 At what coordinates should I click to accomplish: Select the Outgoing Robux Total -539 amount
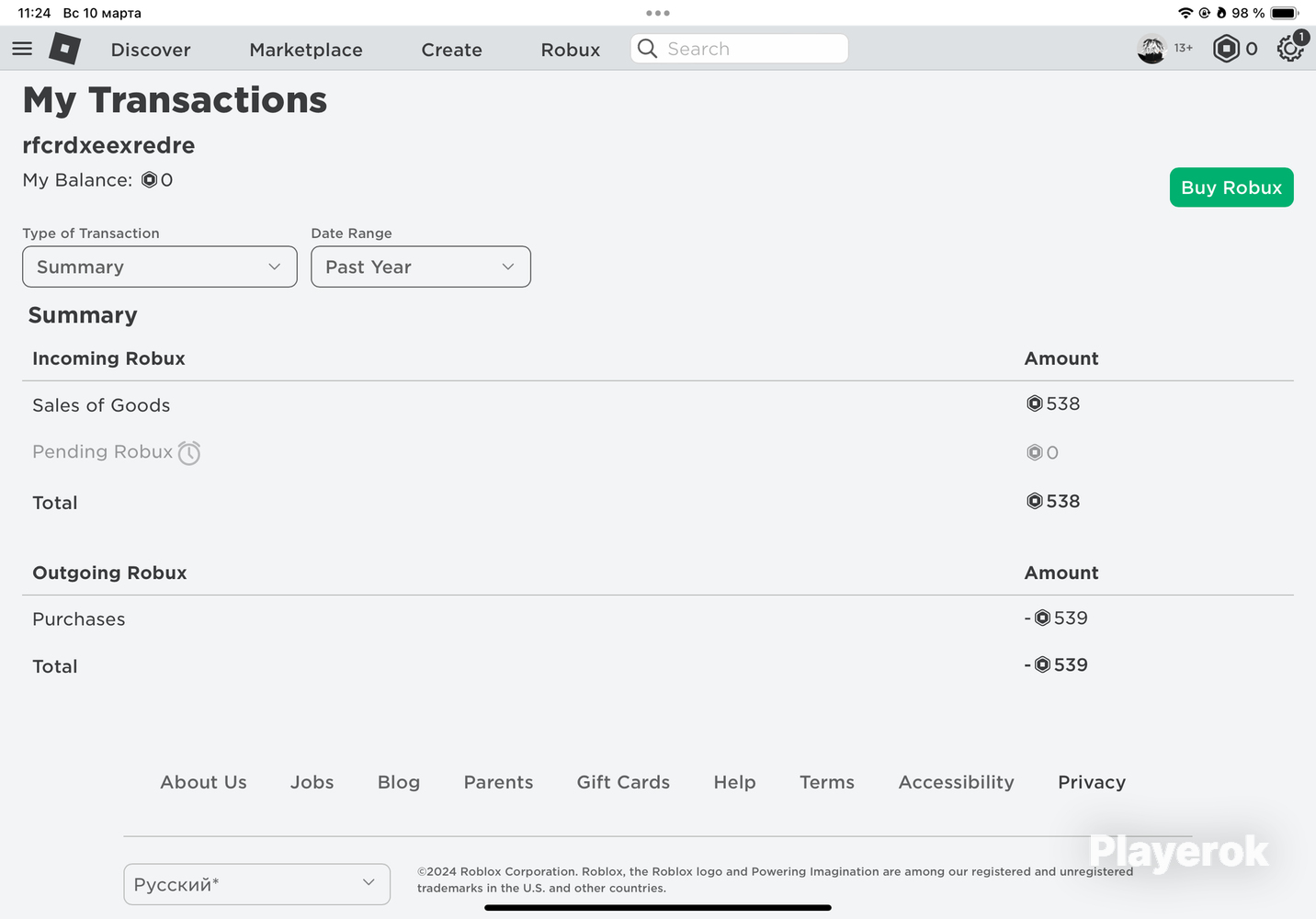1056,664
